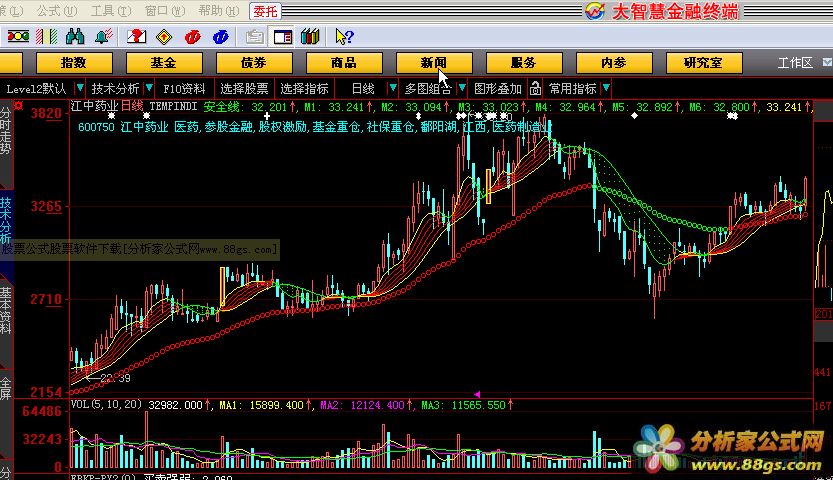This screenshot has height=480, width=833.
Task: Click 选择指标 in the chart toolbar
Action: [304, 88]
